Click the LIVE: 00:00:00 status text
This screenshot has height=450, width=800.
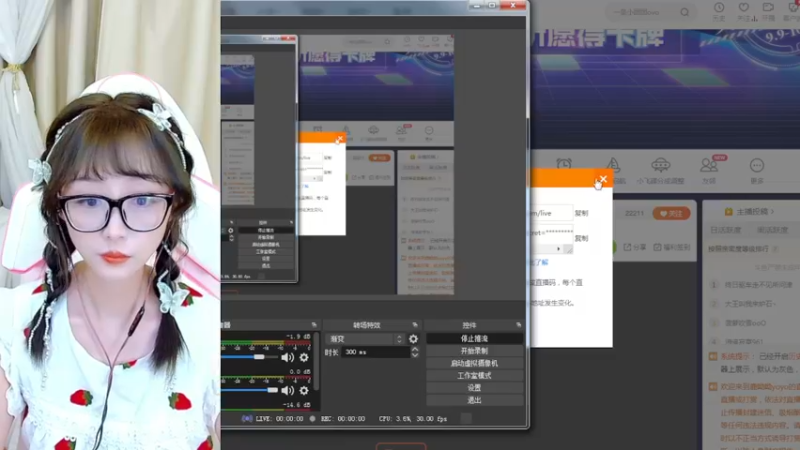point(279,418)
